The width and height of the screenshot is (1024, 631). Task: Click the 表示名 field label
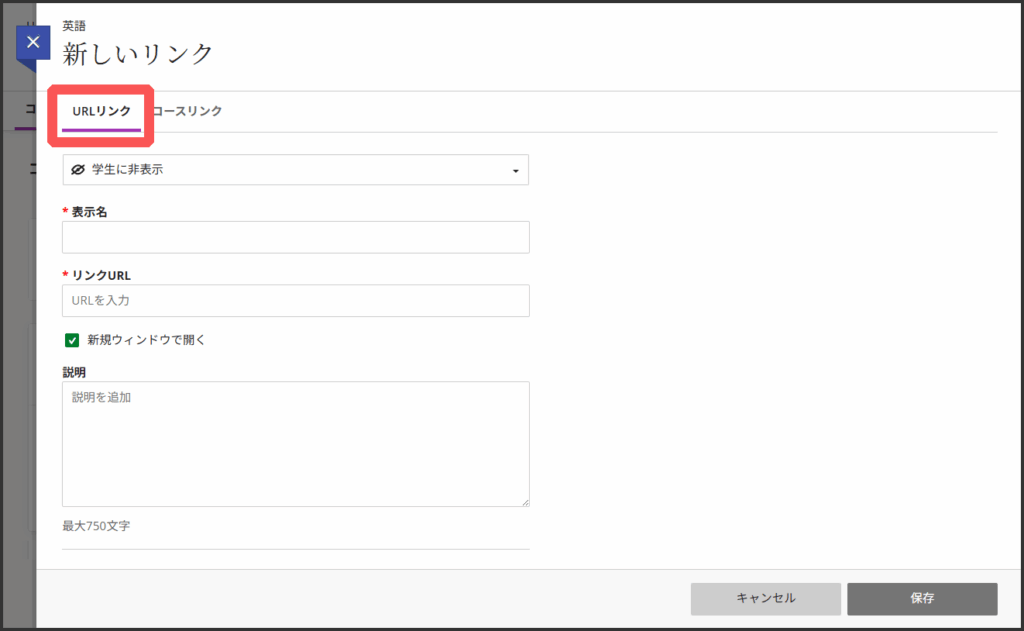[89, 212]
